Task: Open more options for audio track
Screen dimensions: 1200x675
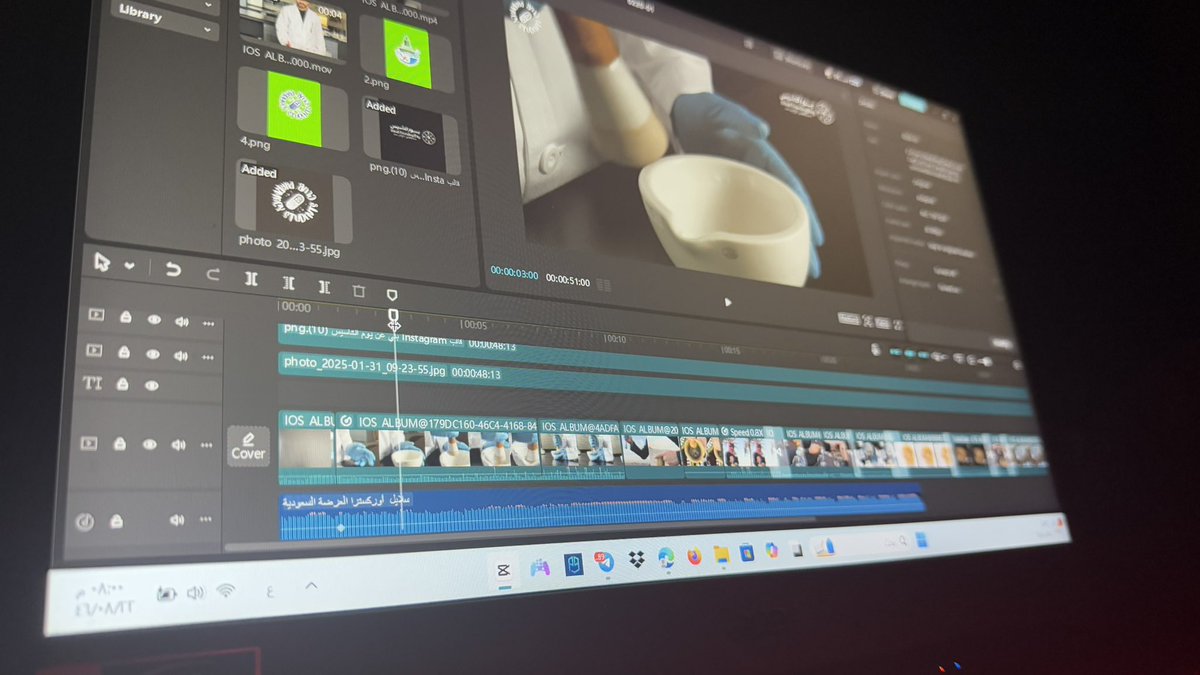Action: point(205,520)
